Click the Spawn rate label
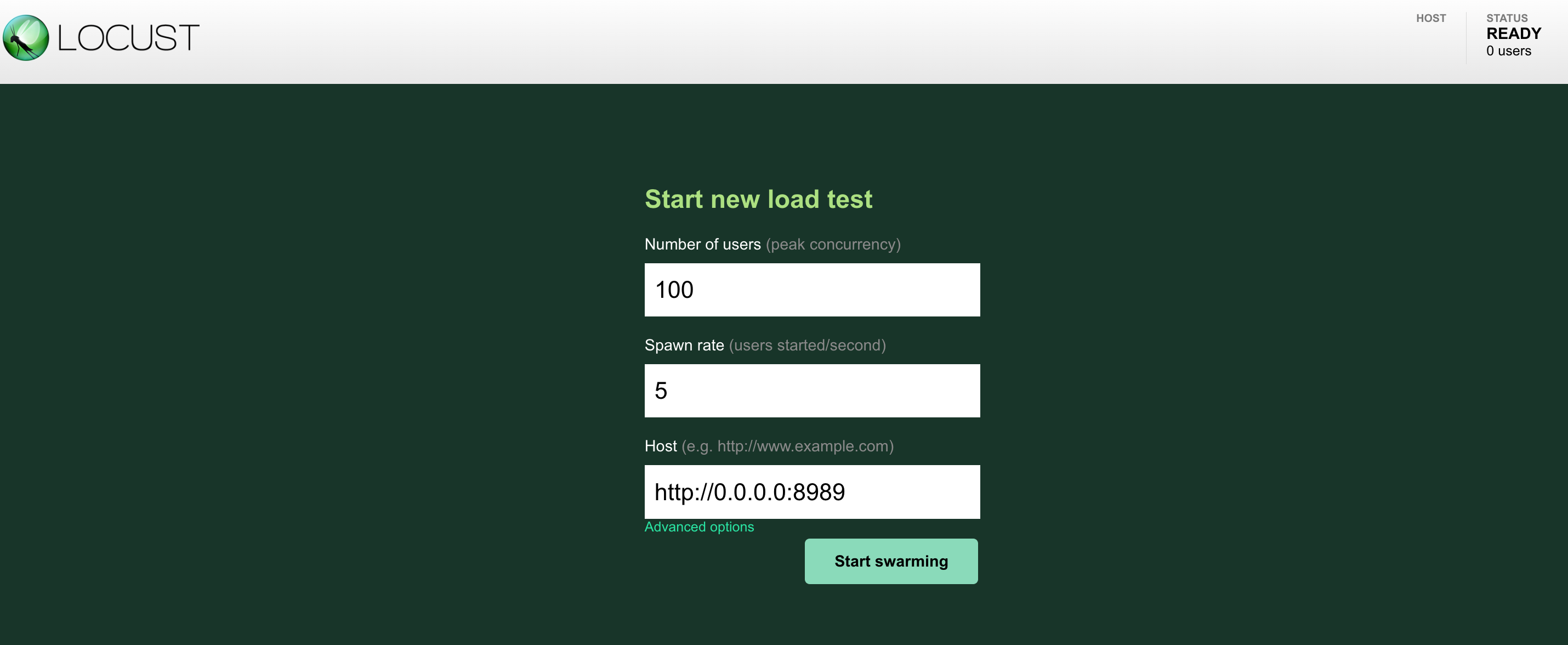This screenshot has height=645, width=1568. coord(684,346)
